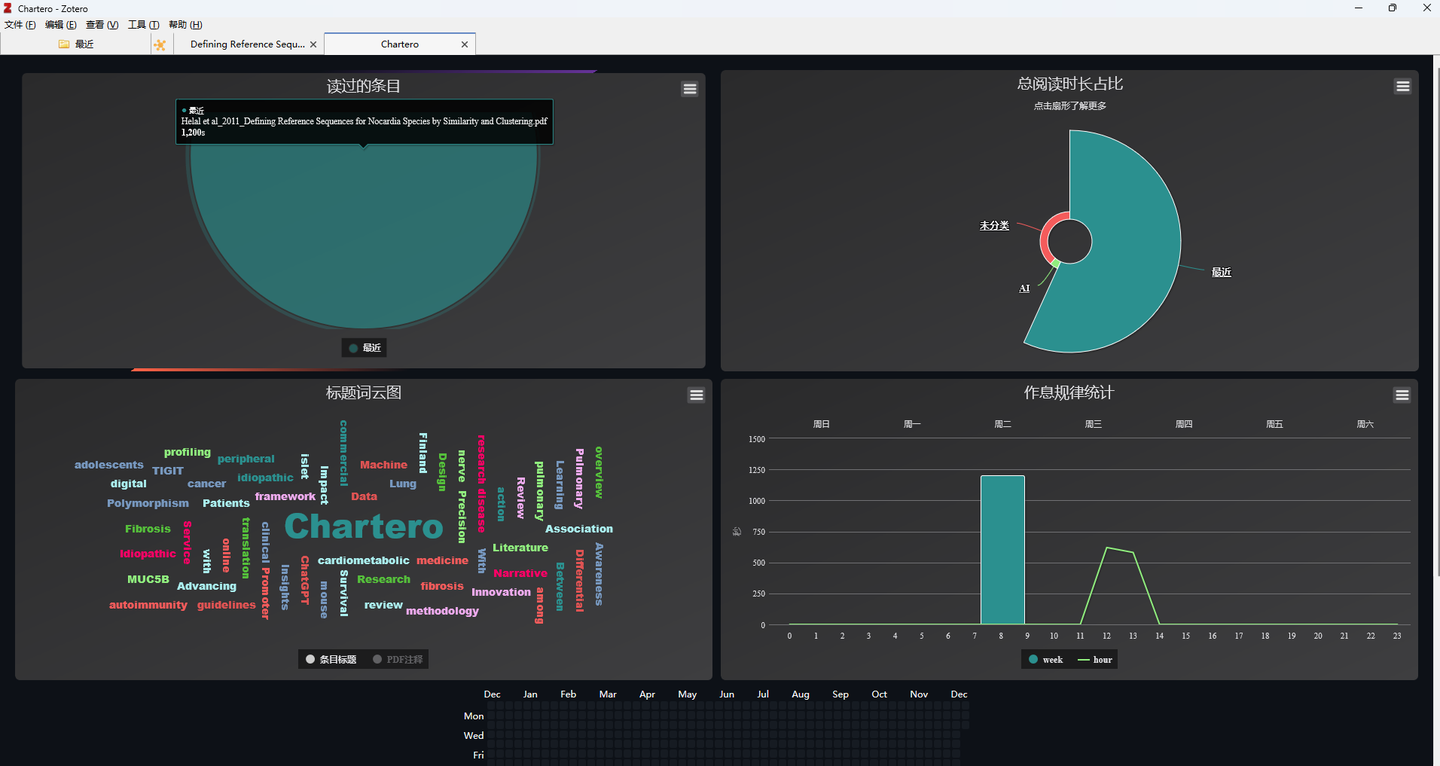Open the chart menu for 读过的条目
1440x766 pixels.
(689, 89)
